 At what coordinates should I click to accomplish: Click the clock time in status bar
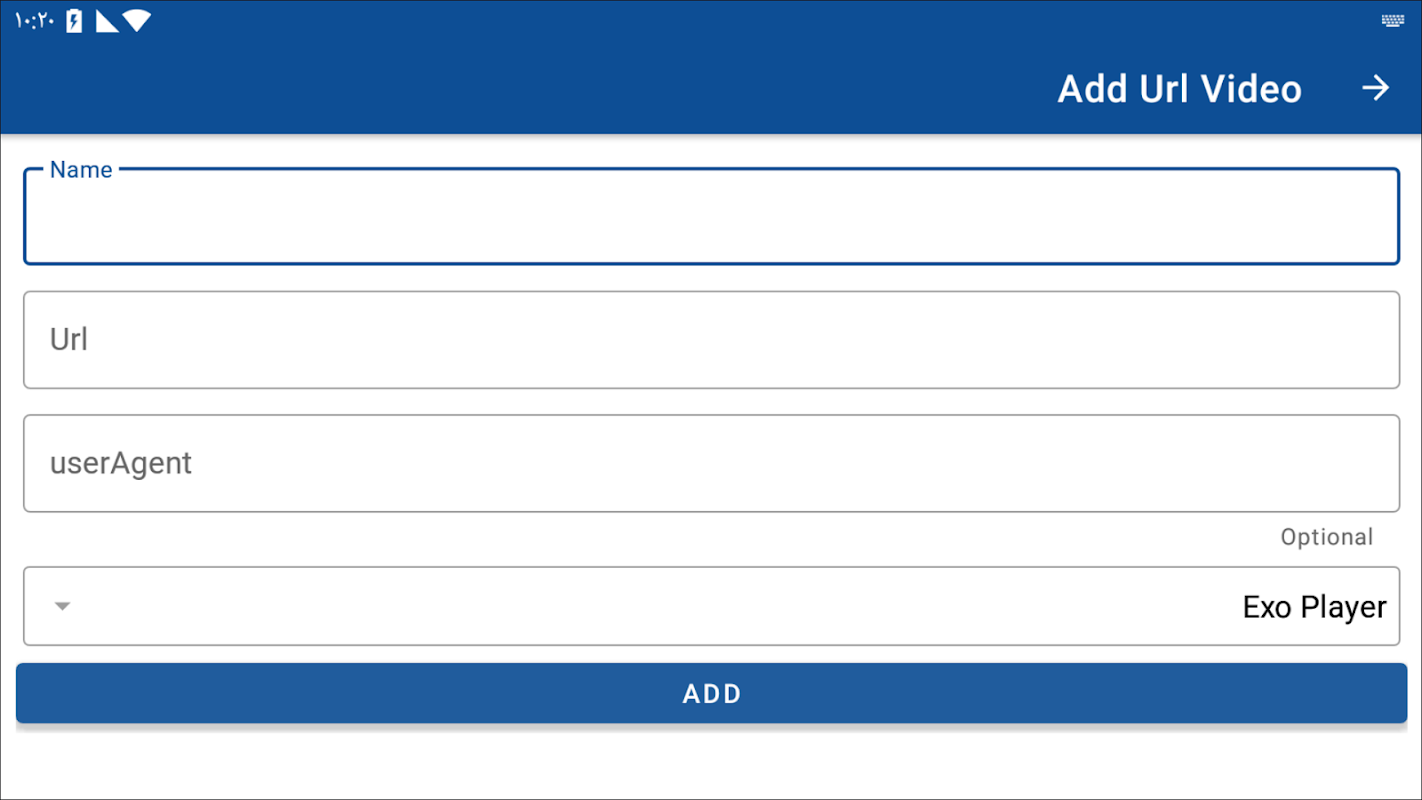point(34,22)
